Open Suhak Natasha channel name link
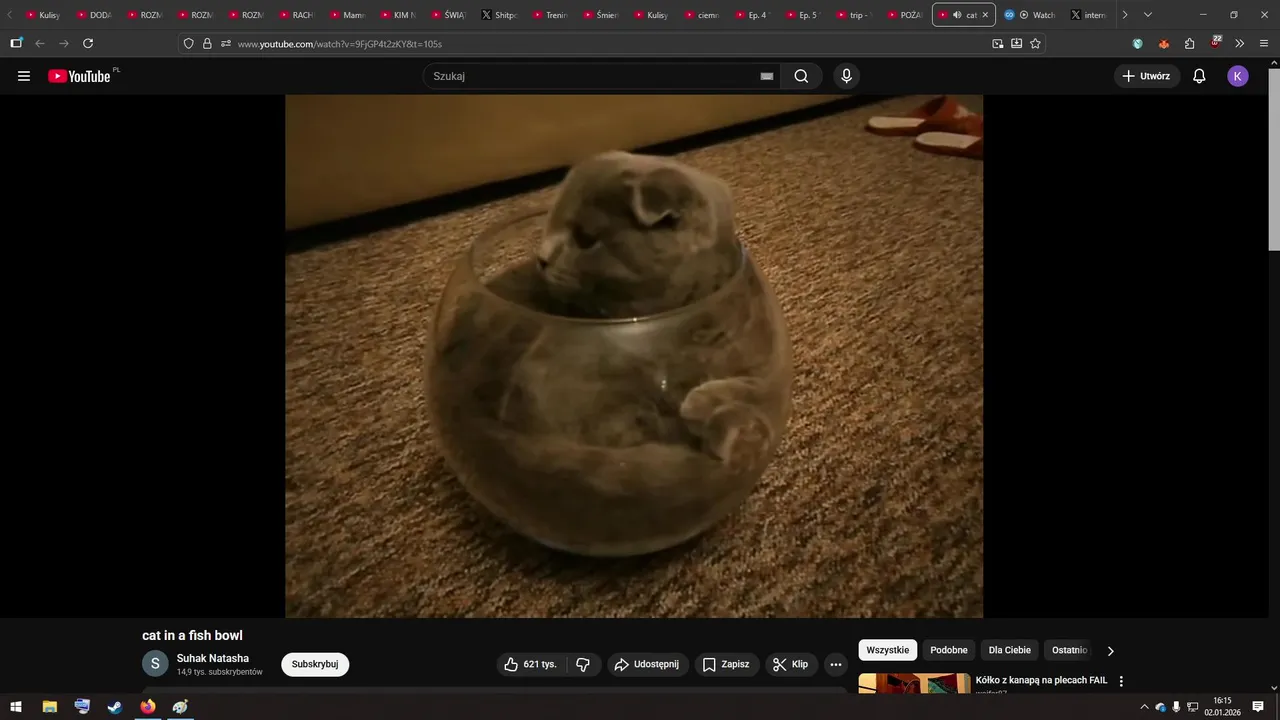The width and height of the screenshot is (1280, 720). coord(213,658)
